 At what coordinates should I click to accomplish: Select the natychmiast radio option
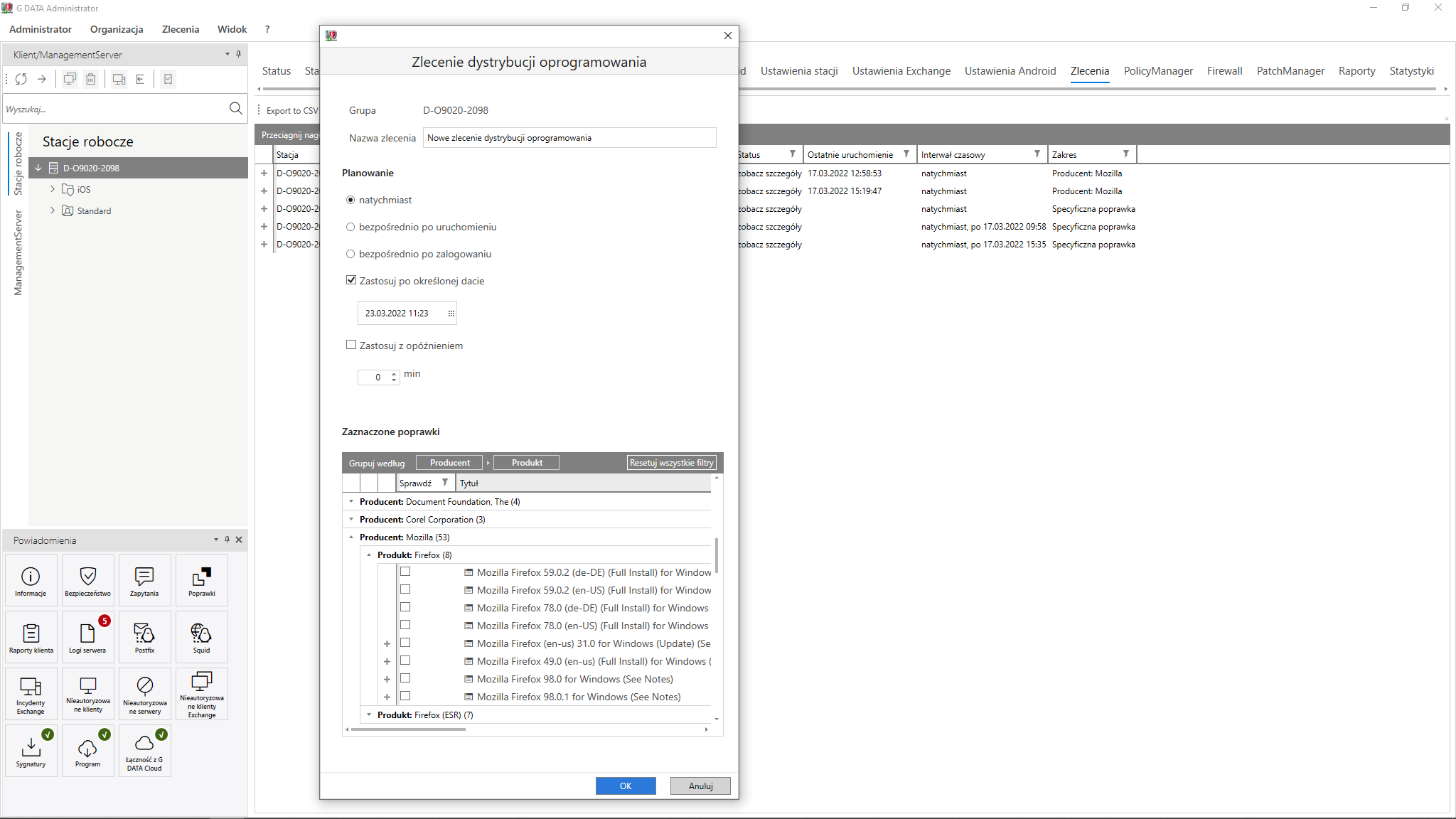tap(350, 200)
